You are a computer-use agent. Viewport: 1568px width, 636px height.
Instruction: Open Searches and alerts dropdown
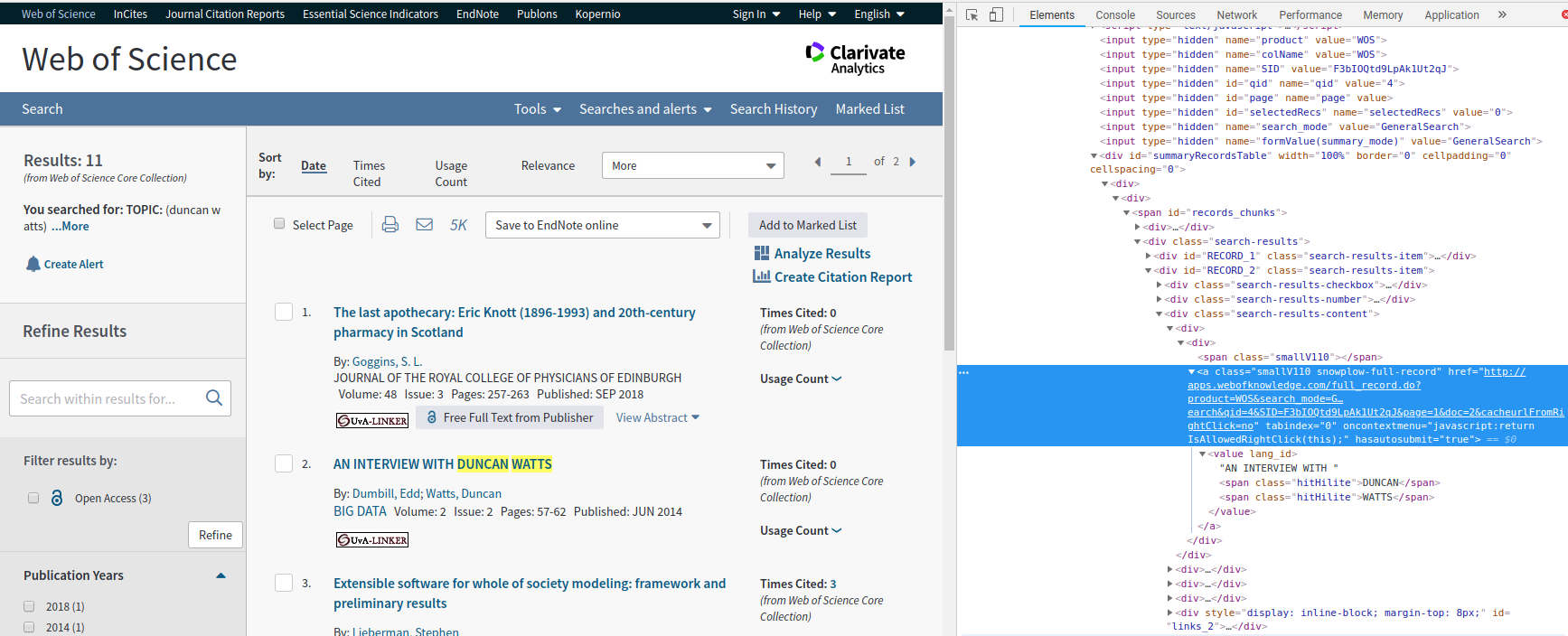click(645, 108)
